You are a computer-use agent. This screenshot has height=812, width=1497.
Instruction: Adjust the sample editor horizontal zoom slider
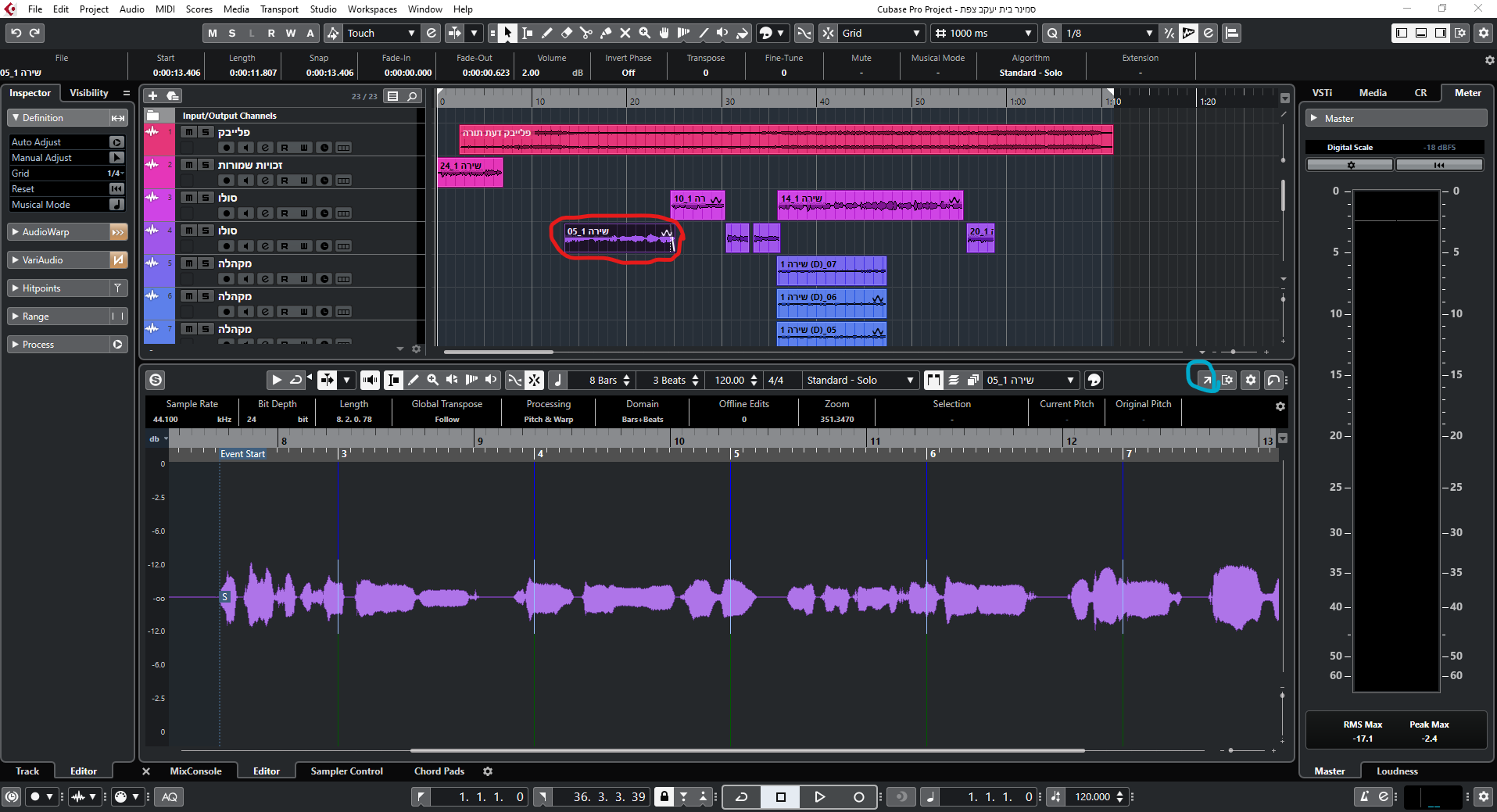(x=1230, y=750)
